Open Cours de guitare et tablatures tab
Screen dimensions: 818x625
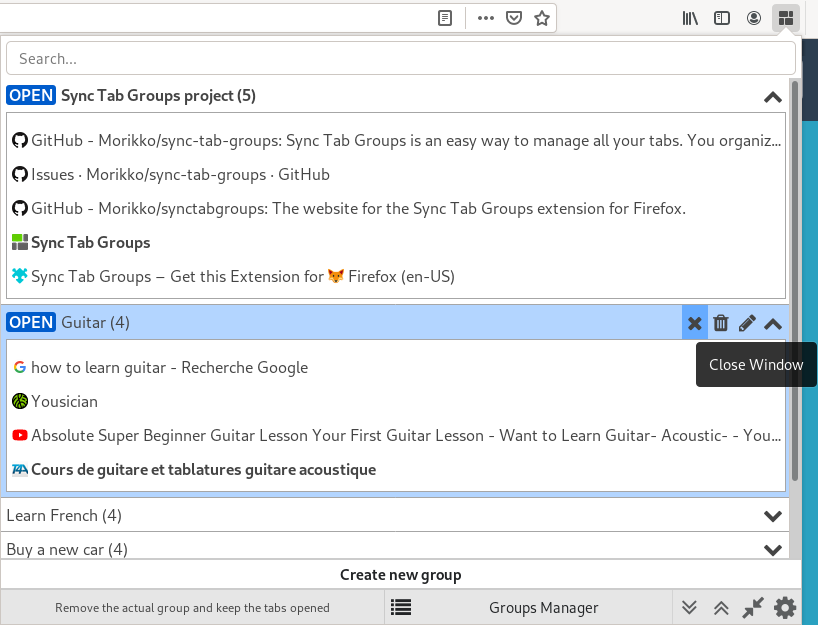(x=194, y=470)
